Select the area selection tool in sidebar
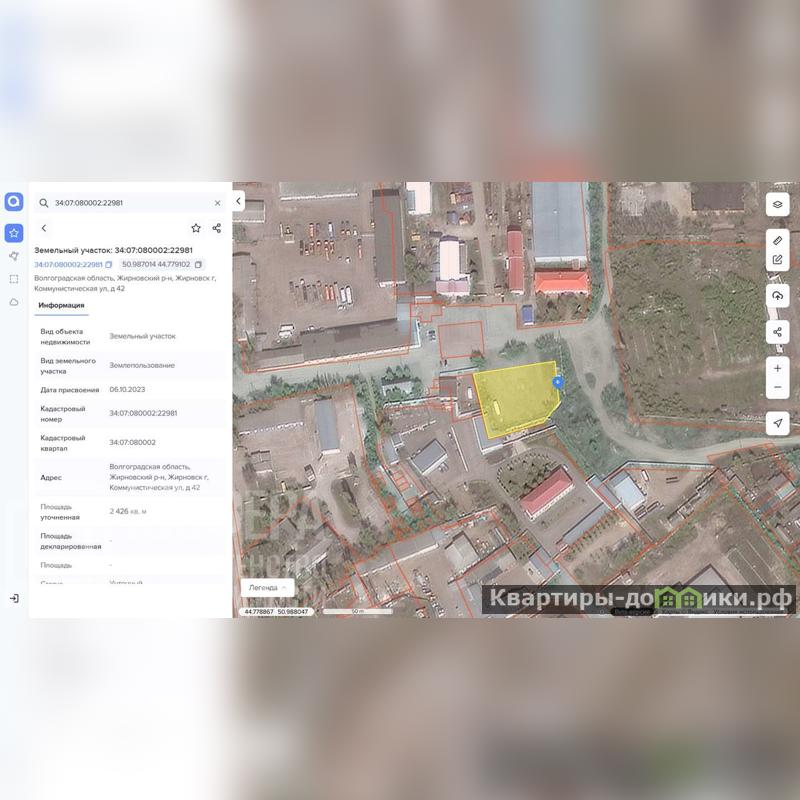The height and width of the screenshot is (800, 800). click(14, 279)
